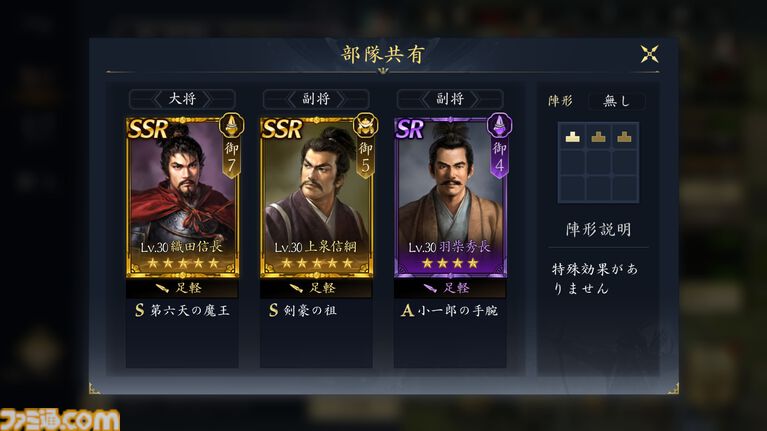Select the first formation unit icon in the grid
Viewport: 767px width, 431px height.
pyautogui.click(x=572, y=137)
